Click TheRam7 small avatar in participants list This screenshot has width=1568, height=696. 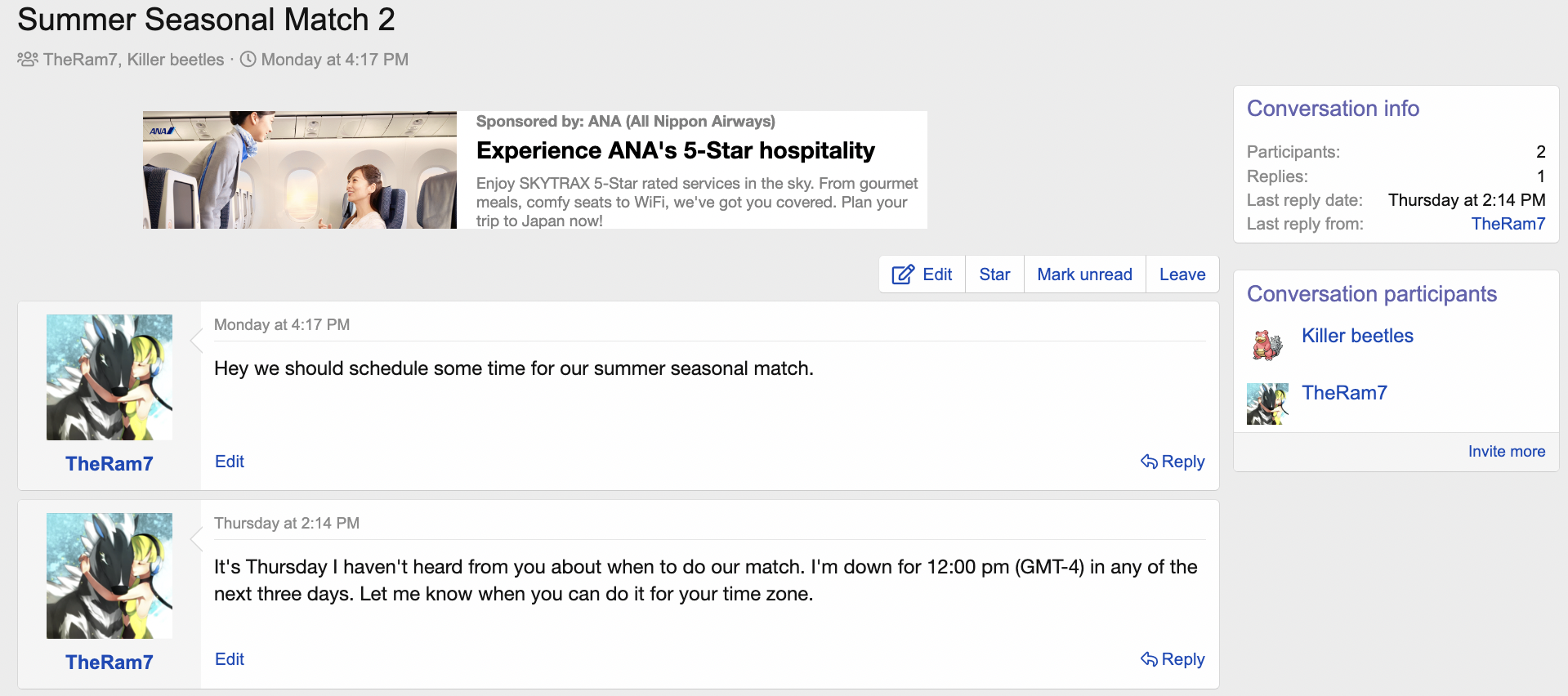point(1267,403)
